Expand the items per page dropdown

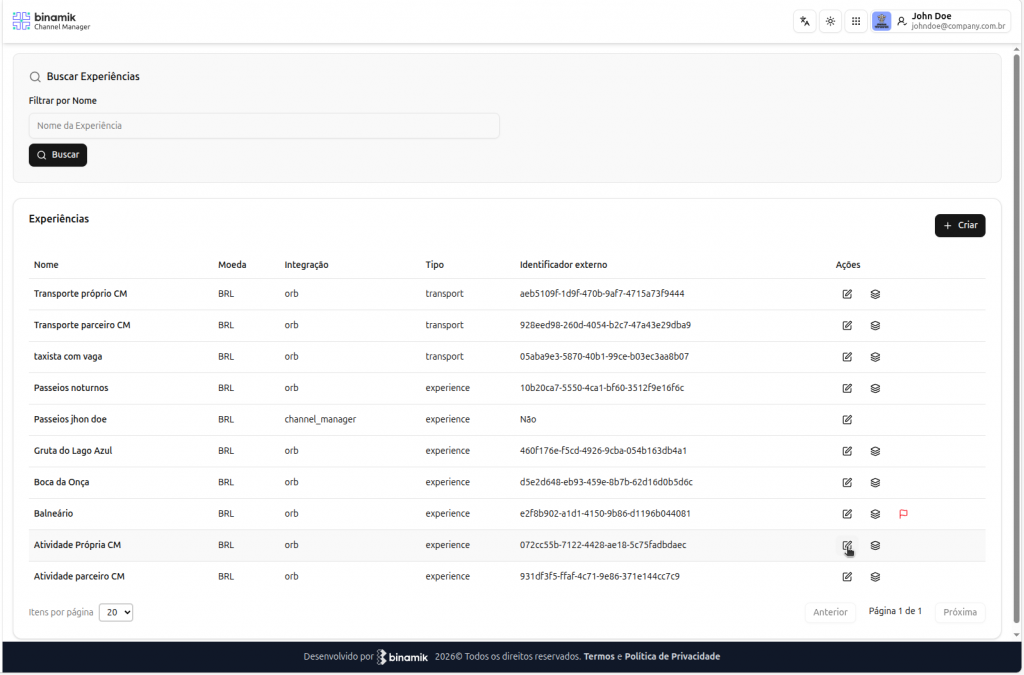click(x=116, y=612)
